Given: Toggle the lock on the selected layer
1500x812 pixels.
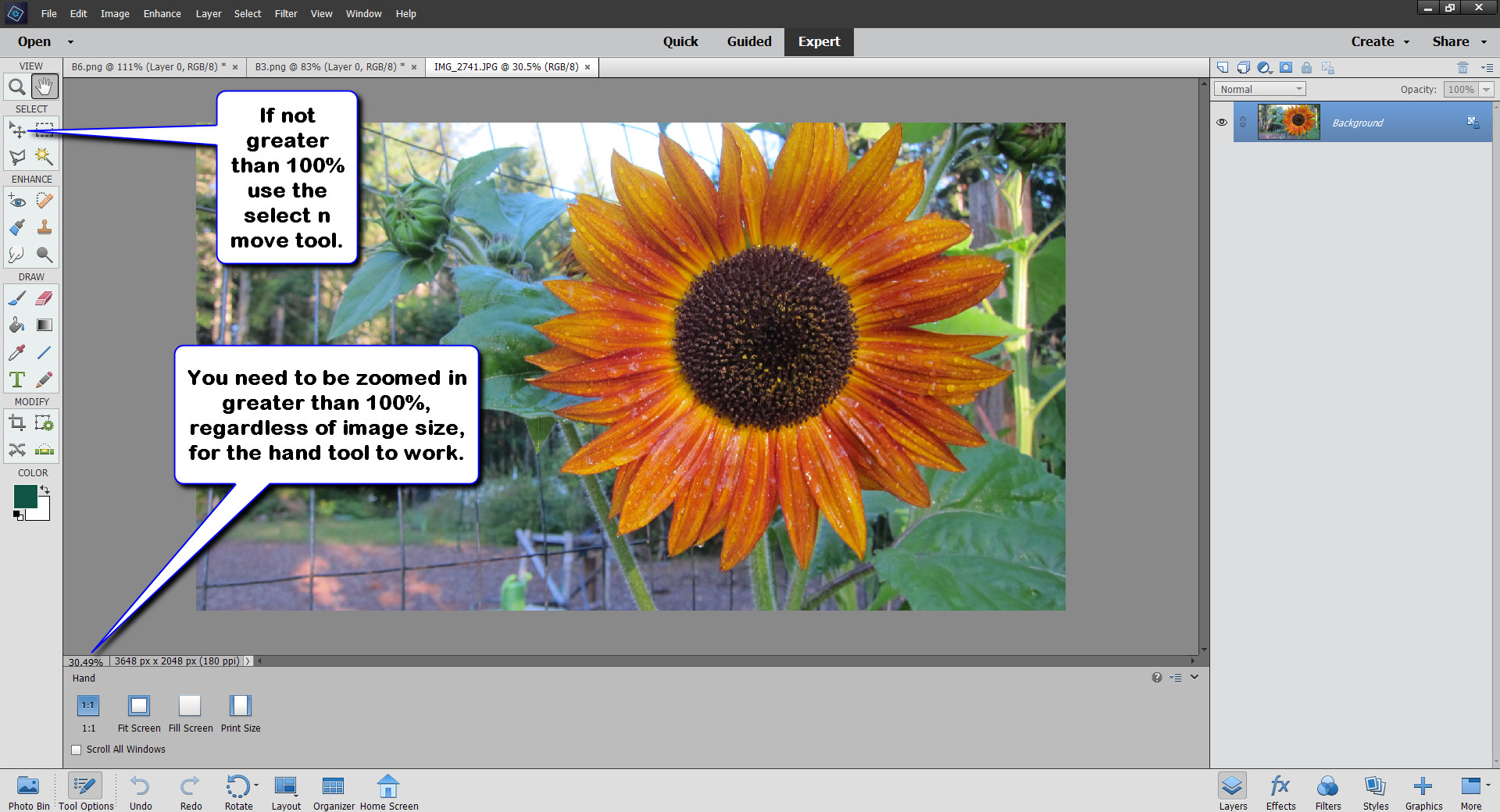Looking at the screenshot, I should pyautogui.click(x=1307, y=68).
